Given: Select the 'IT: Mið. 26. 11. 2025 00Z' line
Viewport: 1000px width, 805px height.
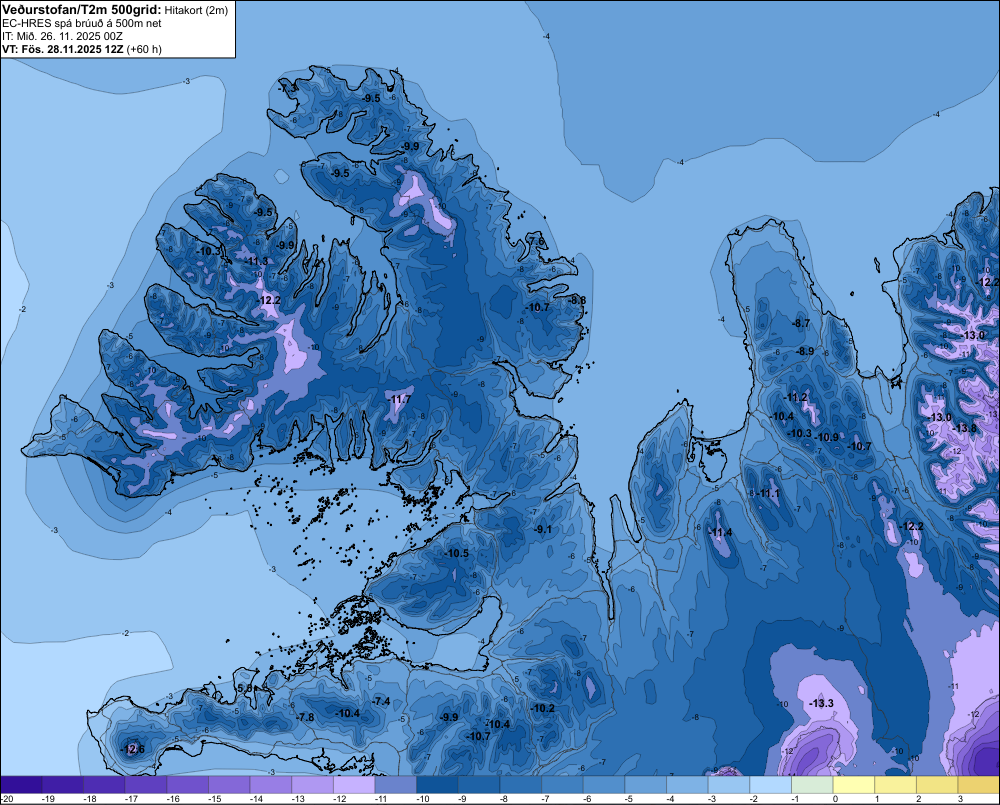Looking at the screenshot, I should (x=62, y=36).
